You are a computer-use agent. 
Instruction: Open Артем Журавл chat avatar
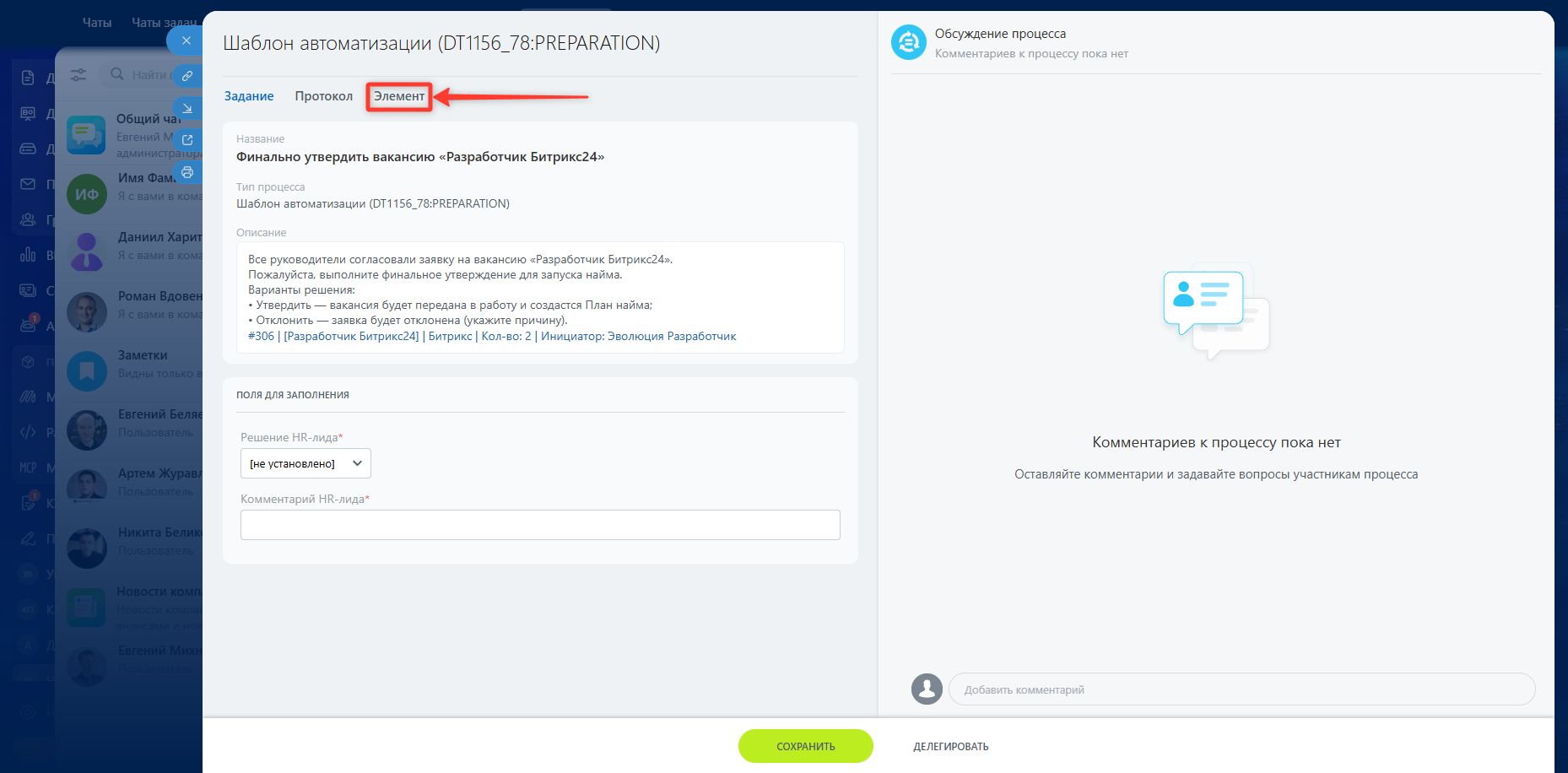[86, 489]
